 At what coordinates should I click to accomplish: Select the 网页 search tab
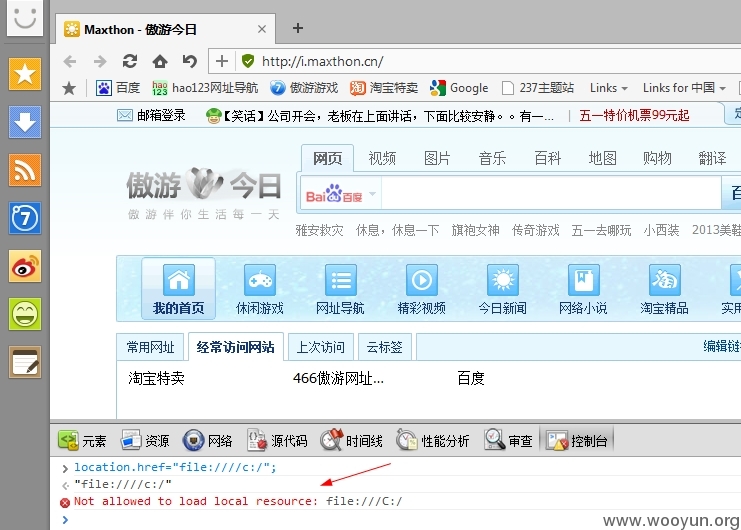click(327, 158)
